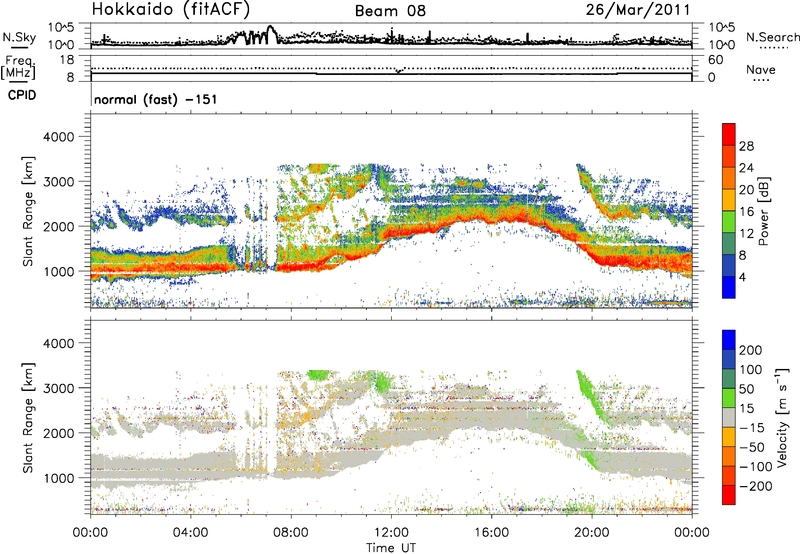The width and height of the screenshot is (800, 554).
Task: Click the blue swatch on Power colorbar bottom
Action: [729, 287]
